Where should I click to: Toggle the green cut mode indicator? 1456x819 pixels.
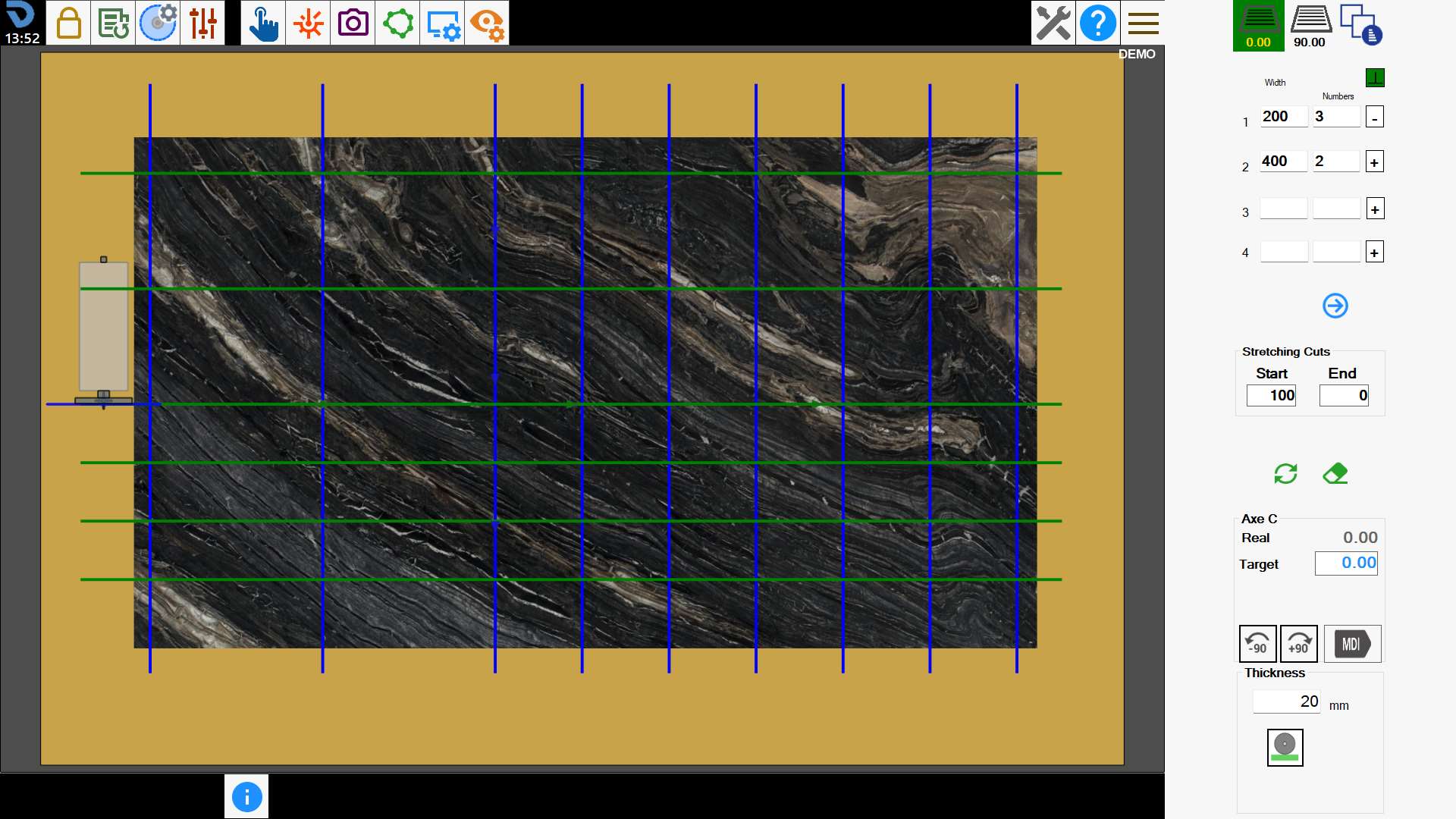(1375, 77)
